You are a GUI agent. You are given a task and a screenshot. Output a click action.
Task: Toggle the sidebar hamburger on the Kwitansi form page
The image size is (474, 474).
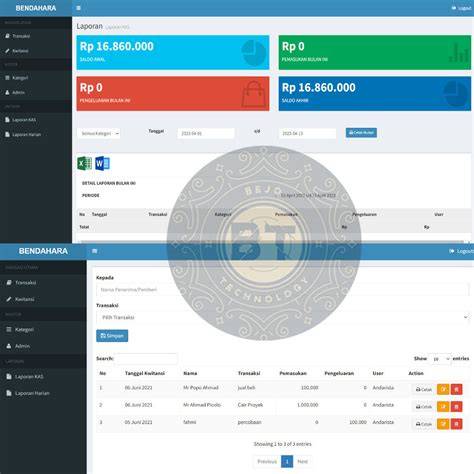coord(95,251)
